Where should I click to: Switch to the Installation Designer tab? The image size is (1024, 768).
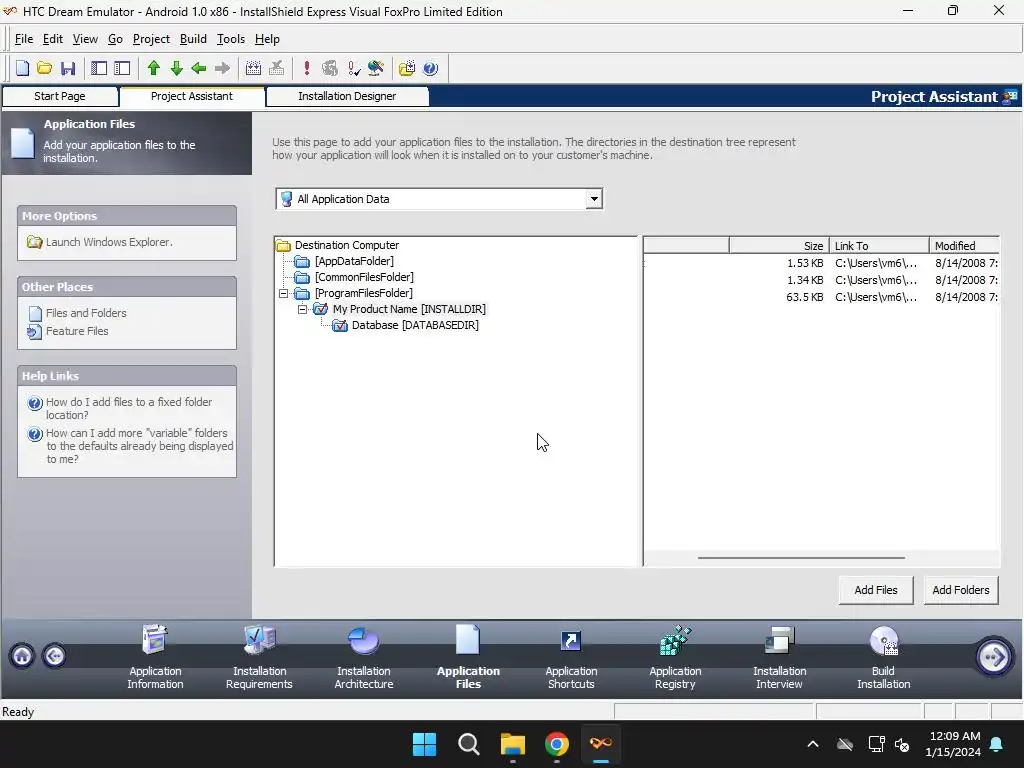coord(347,96)
